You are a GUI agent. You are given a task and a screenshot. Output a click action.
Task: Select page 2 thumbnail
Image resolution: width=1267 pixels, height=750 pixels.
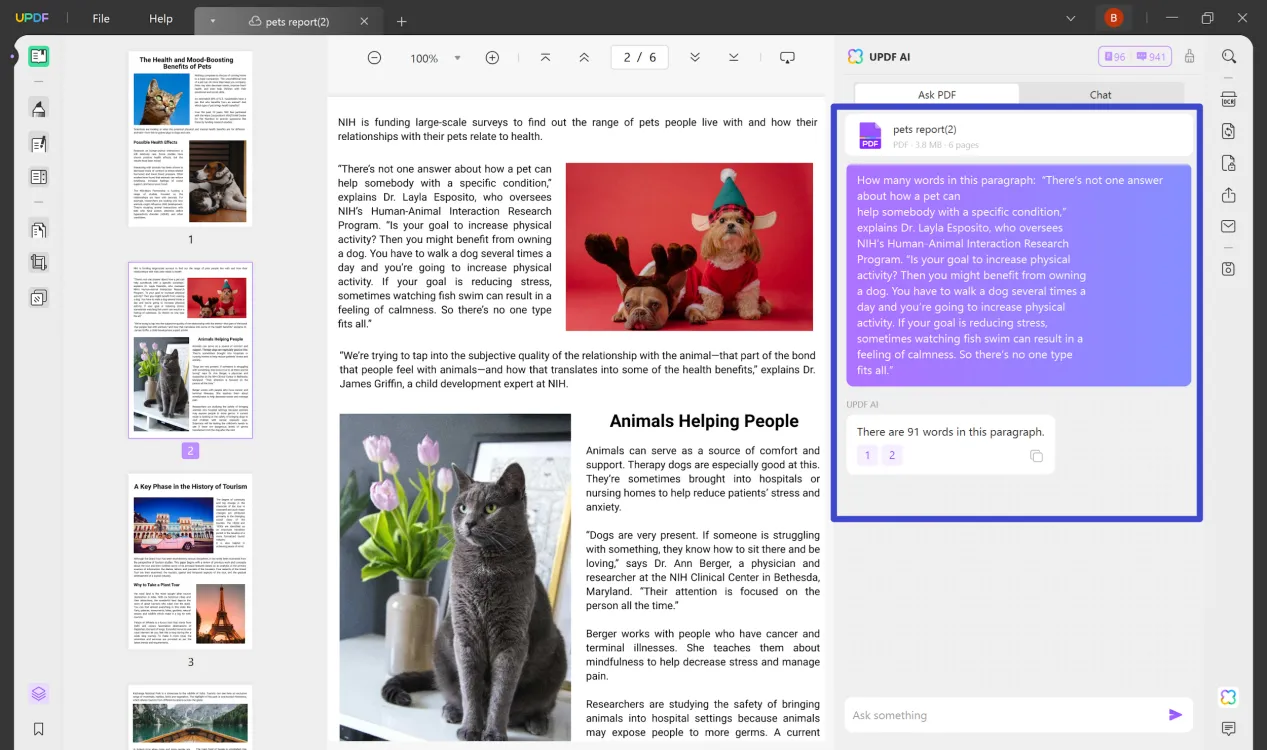tap(190, 350)
